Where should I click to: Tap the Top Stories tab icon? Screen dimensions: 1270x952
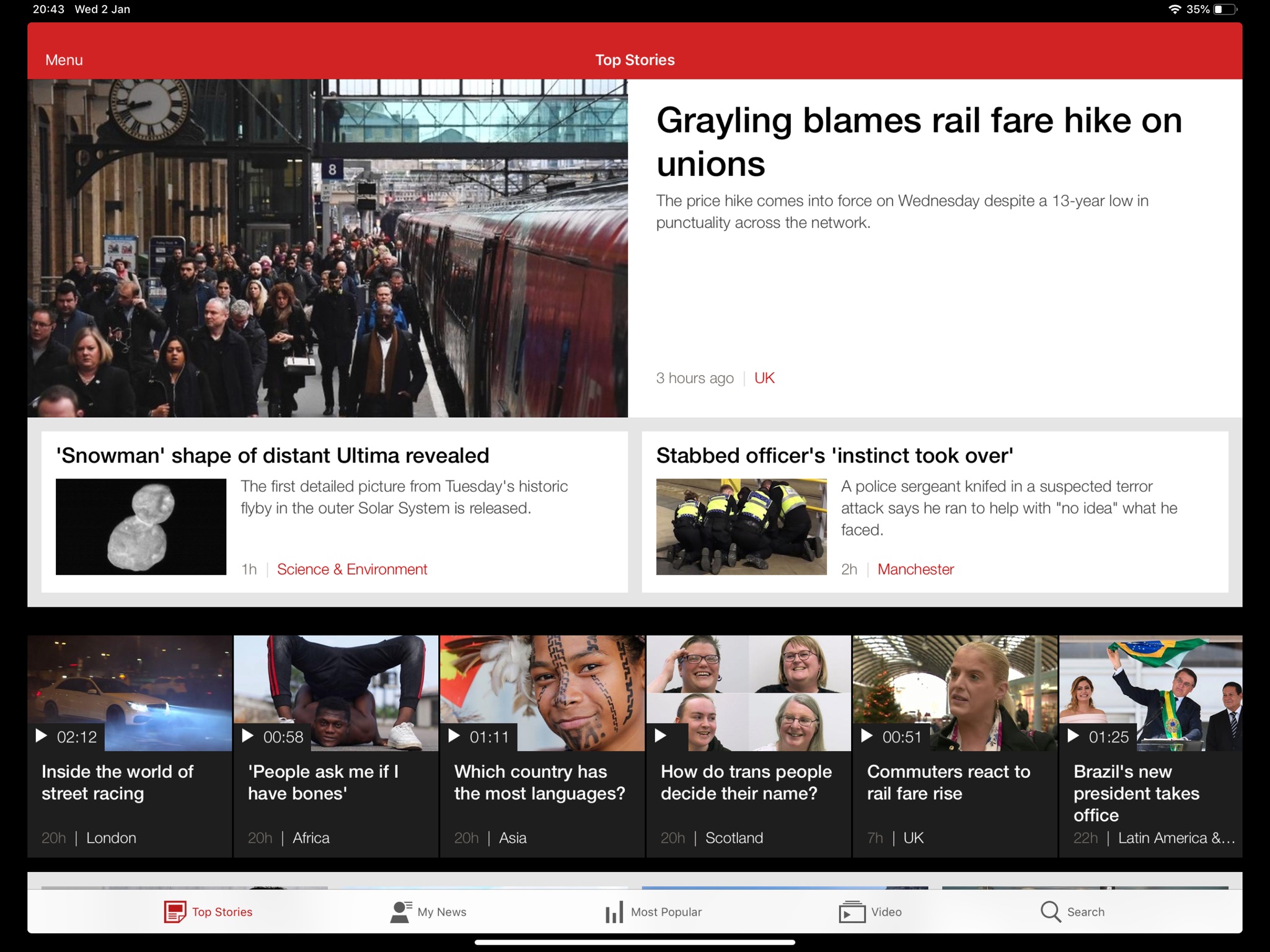pyautogui.click(x=175, y=912)
